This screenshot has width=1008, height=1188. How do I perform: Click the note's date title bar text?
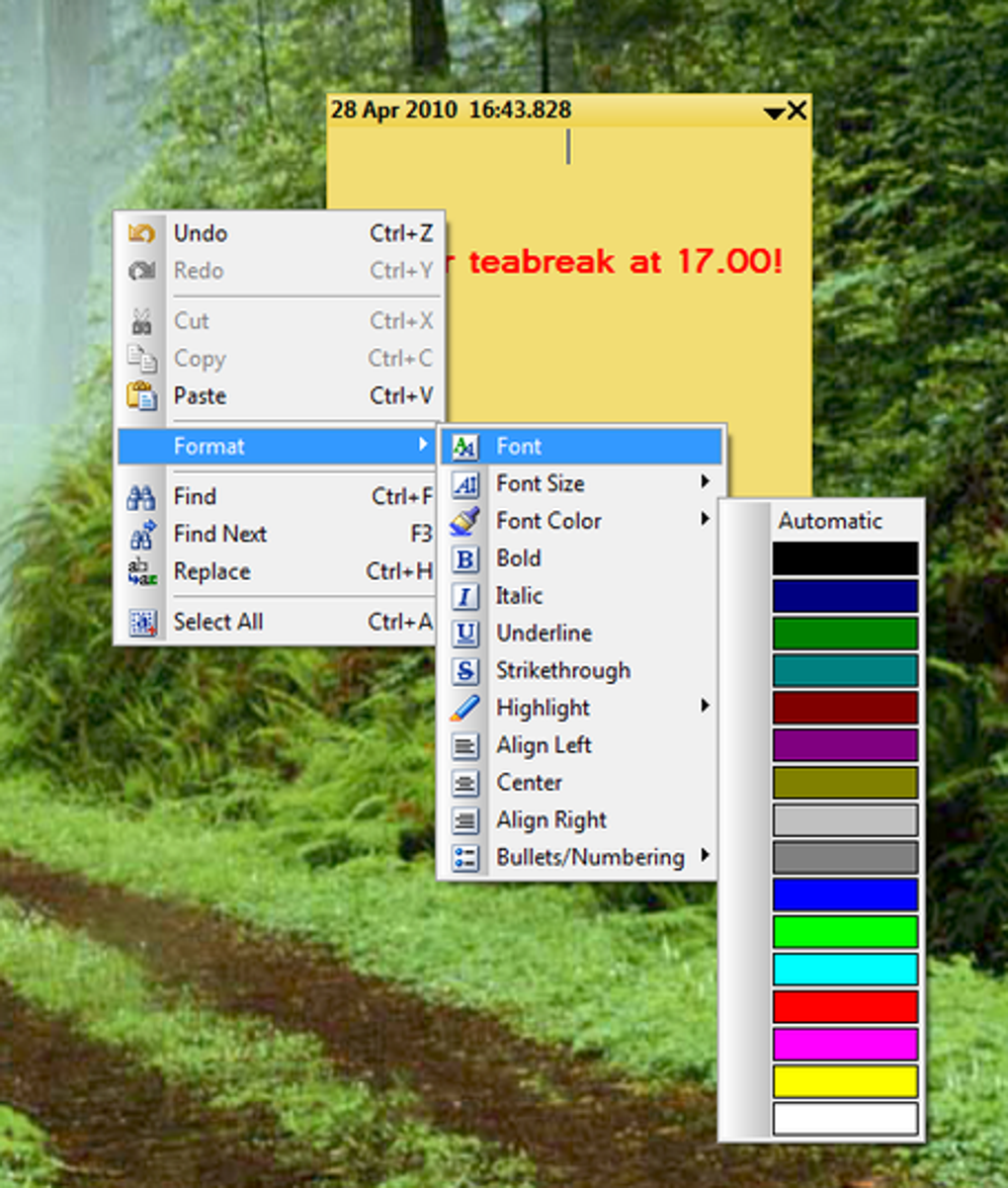451,110
